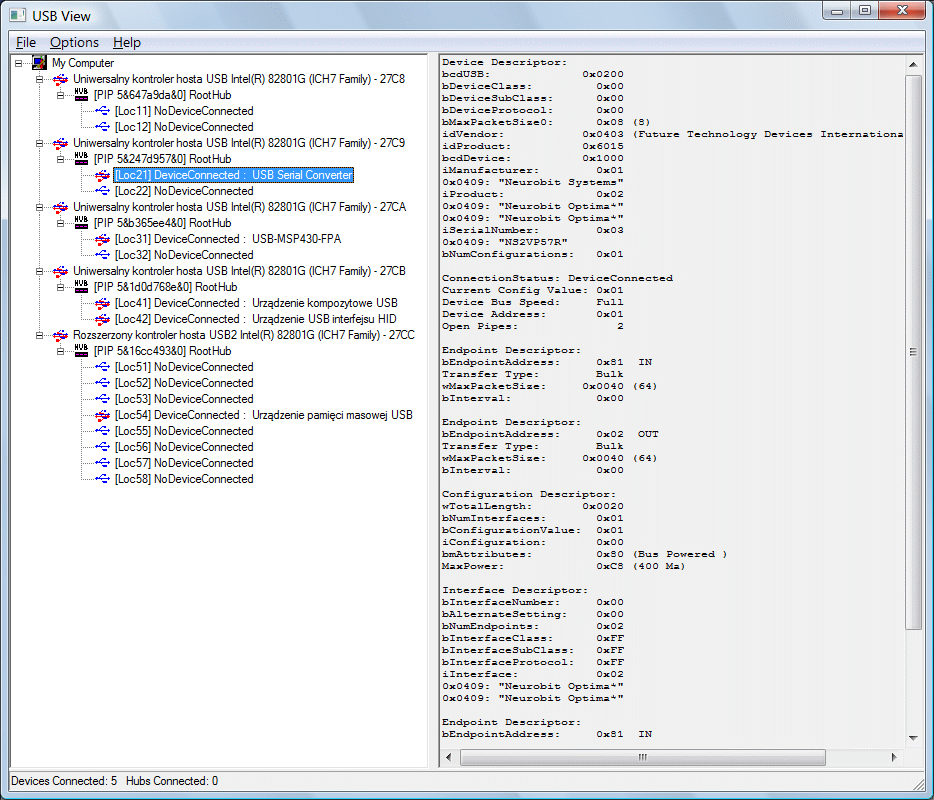Click hub icon of PIP 5&647a9da&0 RootHub
Screen dimensions: 934x800
(81, 94)
